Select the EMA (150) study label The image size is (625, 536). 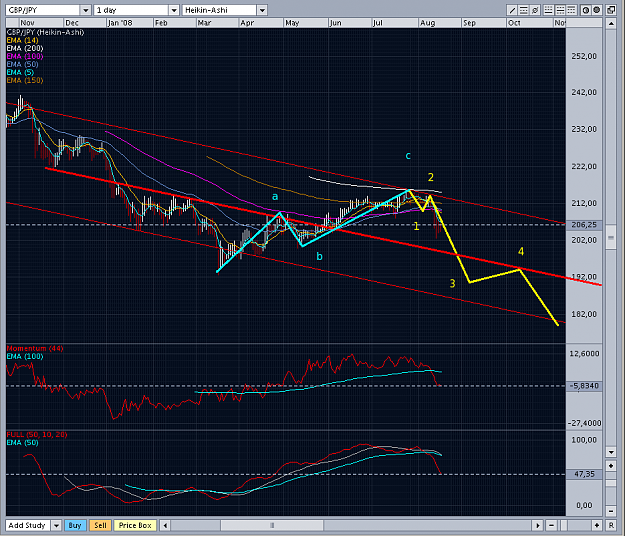click(x=25, y=80)
